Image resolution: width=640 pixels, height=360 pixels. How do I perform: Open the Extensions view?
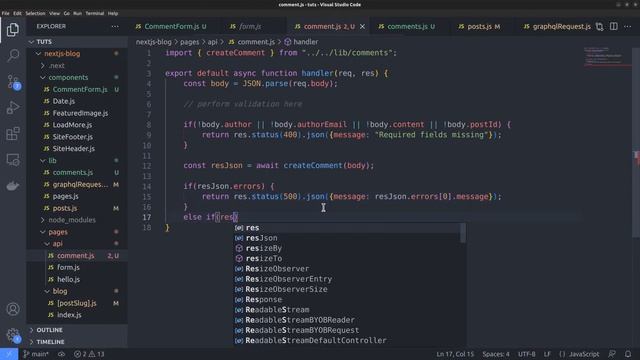click(13, 133)
